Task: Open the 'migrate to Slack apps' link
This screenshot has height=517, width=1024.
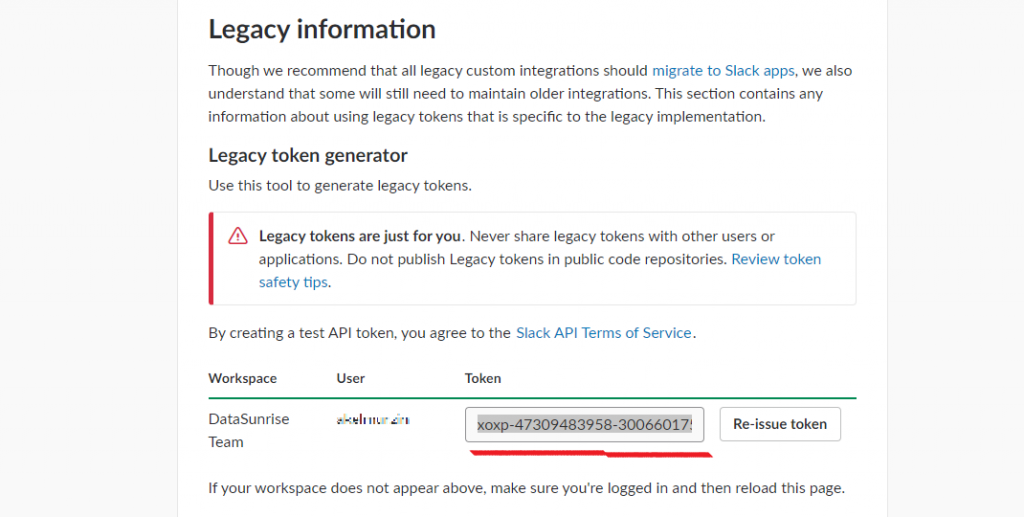Action: (x=723, y=70)
